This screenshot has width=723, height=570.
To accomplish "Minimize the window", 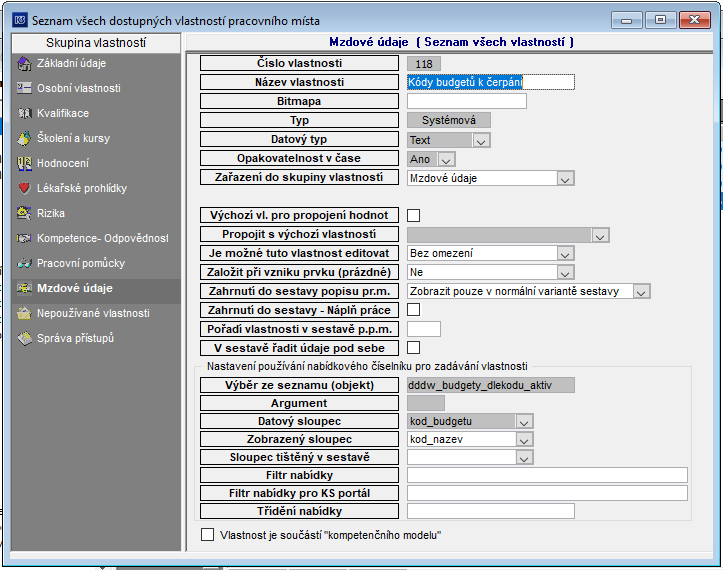I will [x=626, y=20].
